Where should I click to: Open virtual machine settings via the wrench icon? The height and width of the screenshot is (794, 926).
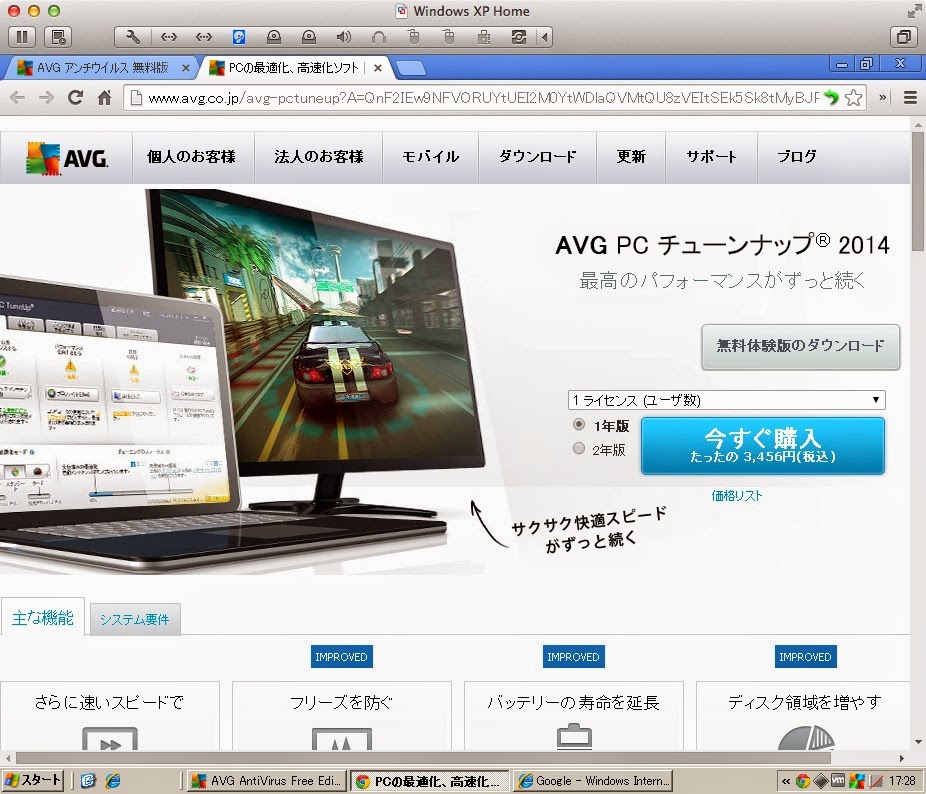(133, 37)
